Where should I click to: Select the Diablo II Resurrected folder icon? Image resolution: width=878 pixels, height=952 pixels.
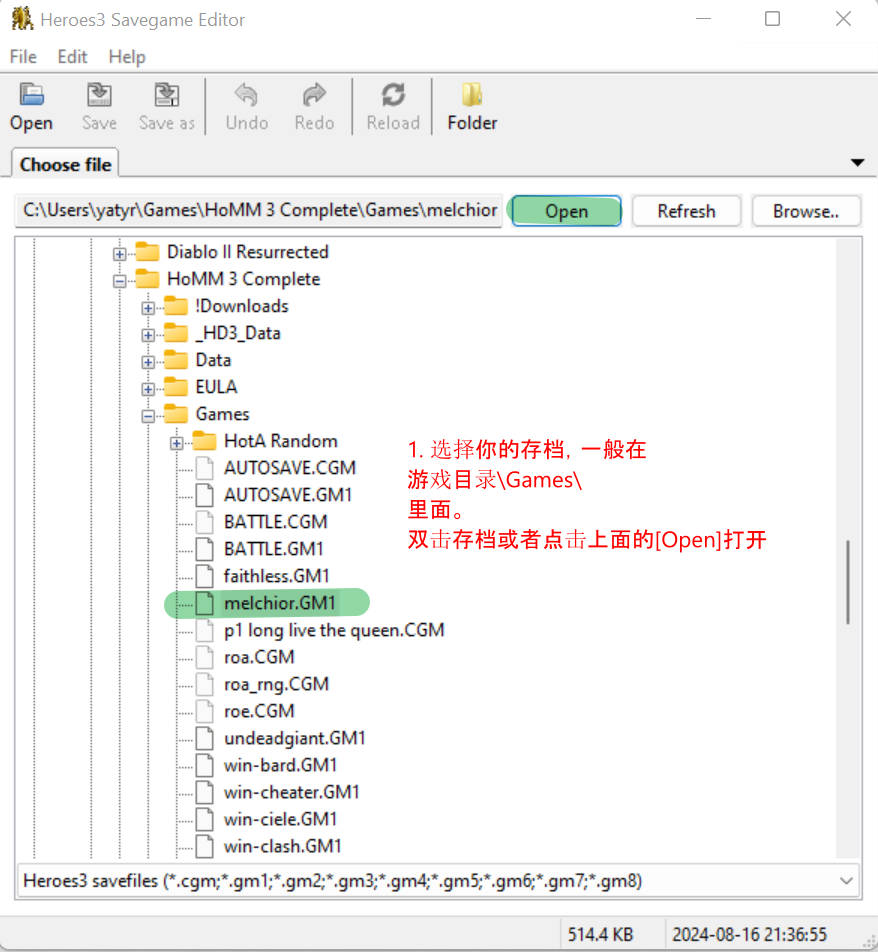[147, 251]
